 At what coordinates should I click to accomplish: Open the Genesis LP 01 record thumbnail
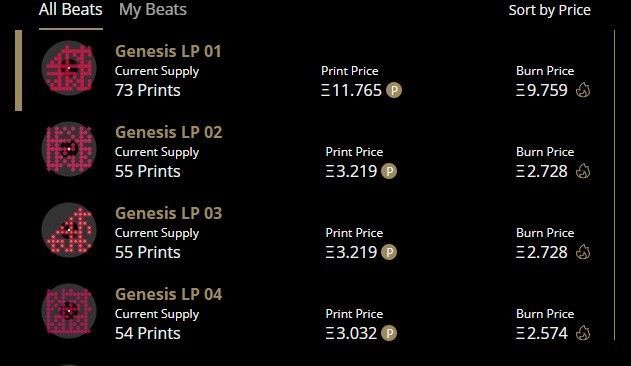(69, 68)
